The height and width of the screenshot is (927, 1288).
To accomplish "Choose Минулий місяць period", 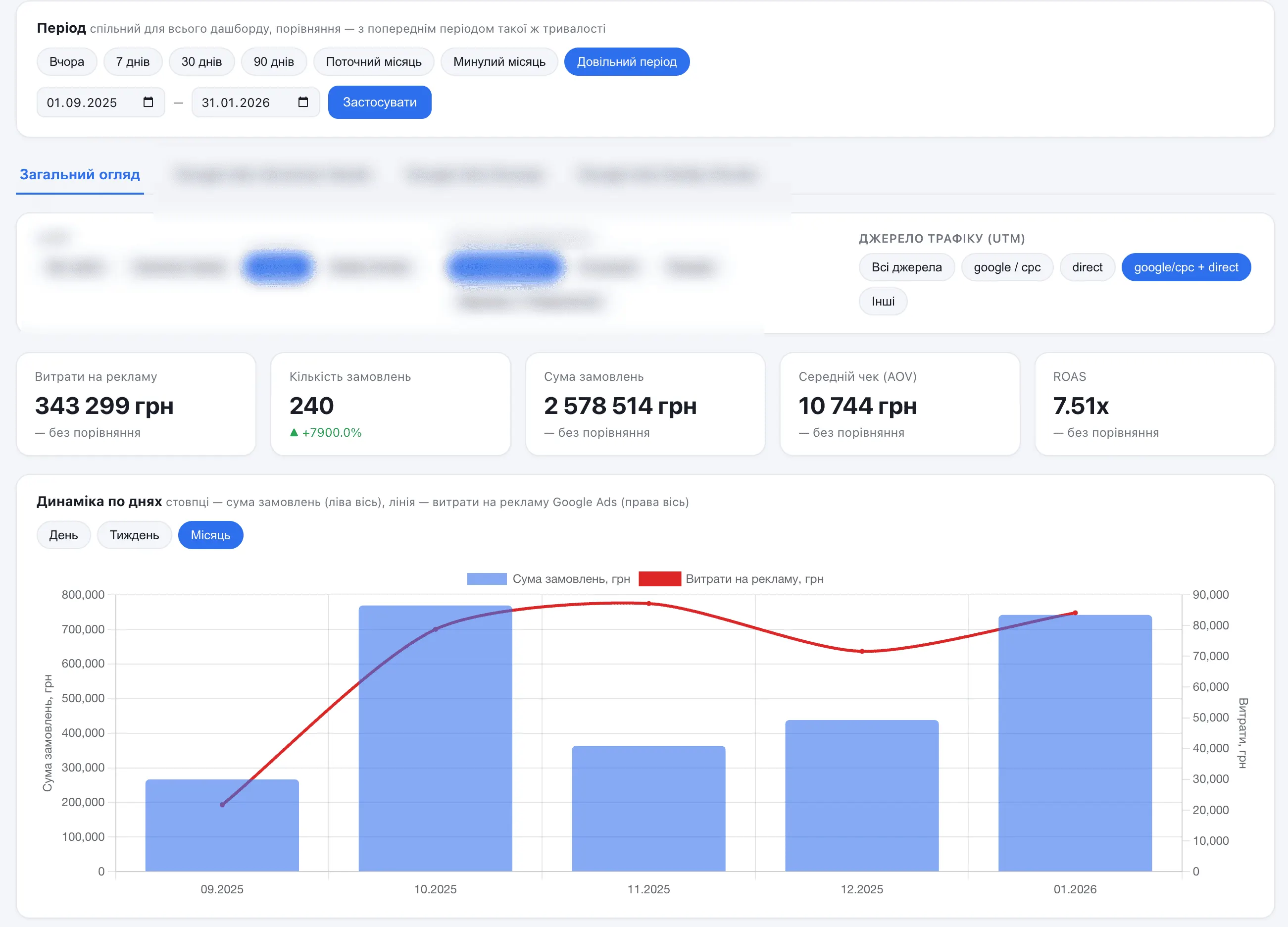I will (x=499, y=61).
